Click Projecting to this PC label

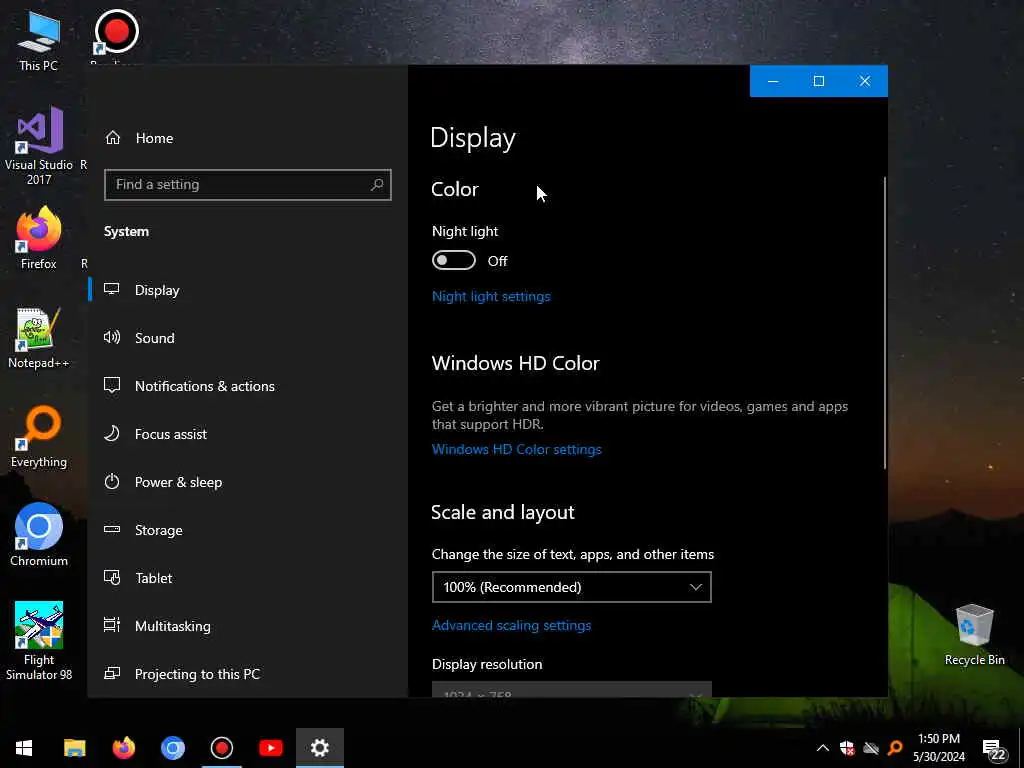click(x=197, y=674)
